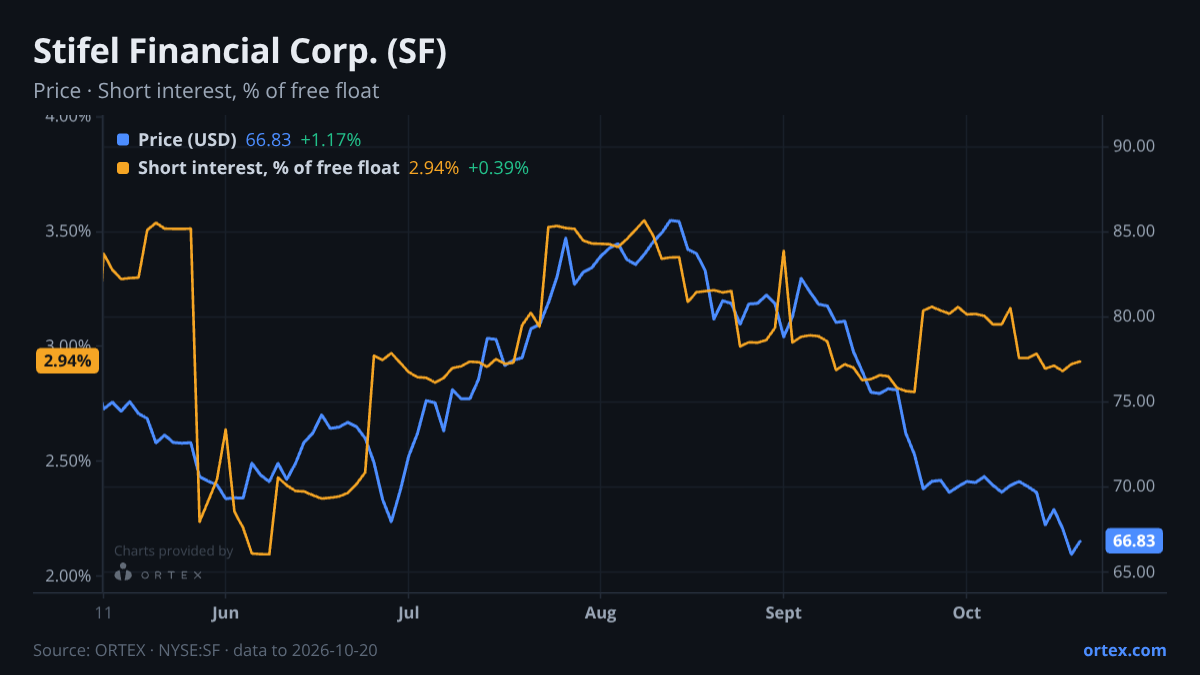Click the Sept label on the date axis

(784, 613)
